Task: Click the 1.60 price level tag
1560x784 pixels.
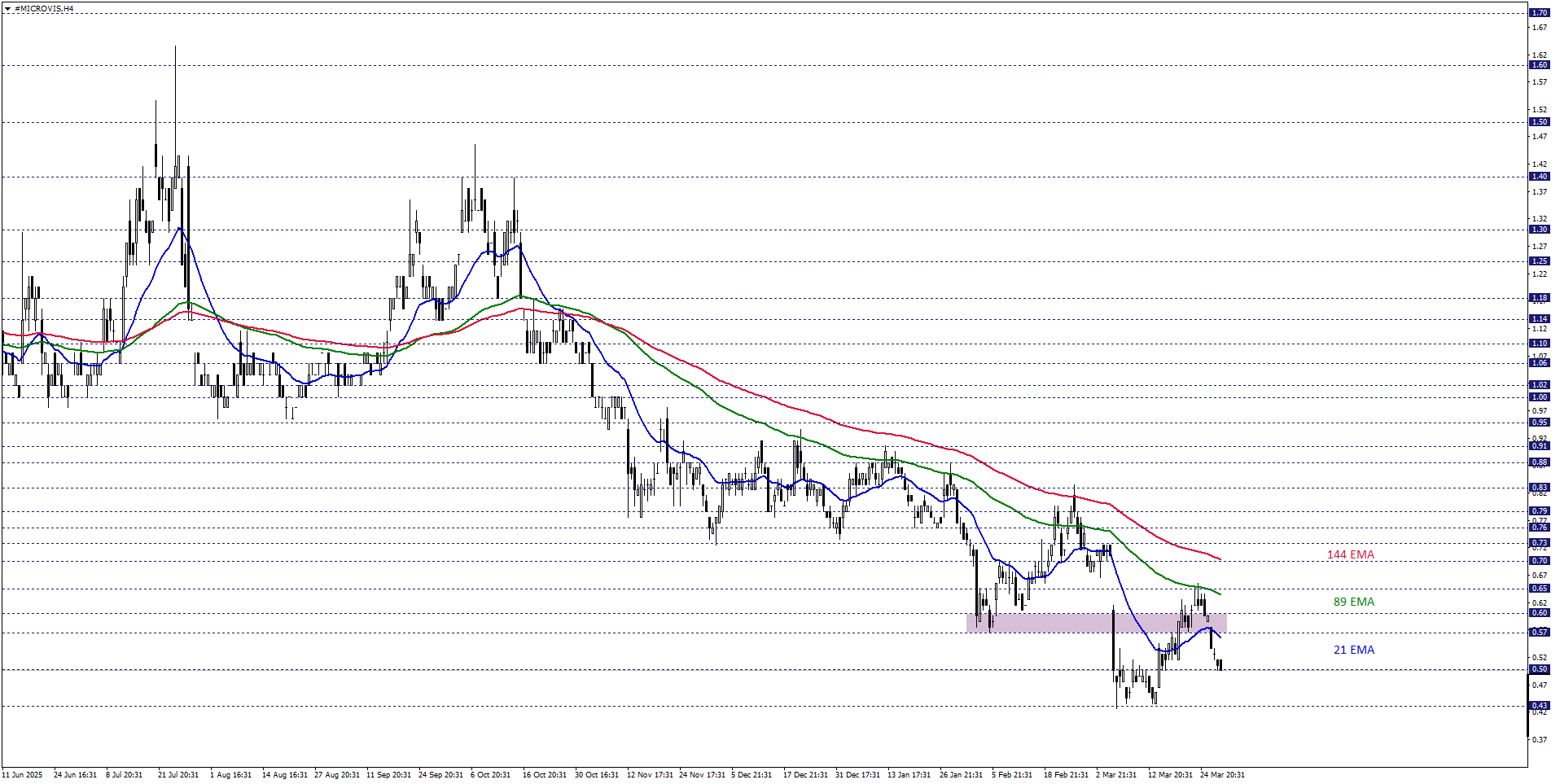Action: tap(1539, 65)
